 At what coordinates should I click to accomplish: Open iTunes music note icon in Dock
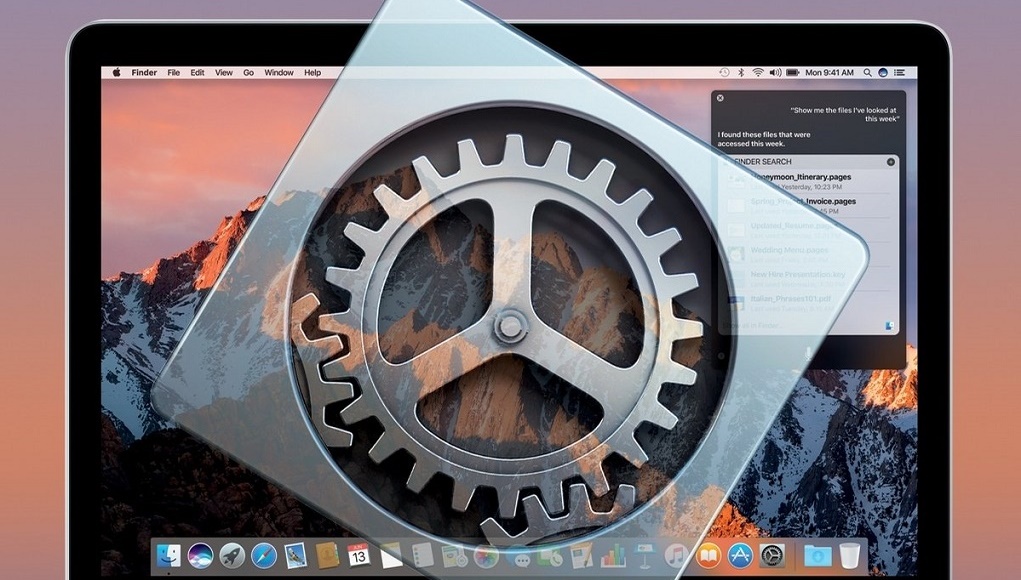pyautogui.click(x=677, y=556)
